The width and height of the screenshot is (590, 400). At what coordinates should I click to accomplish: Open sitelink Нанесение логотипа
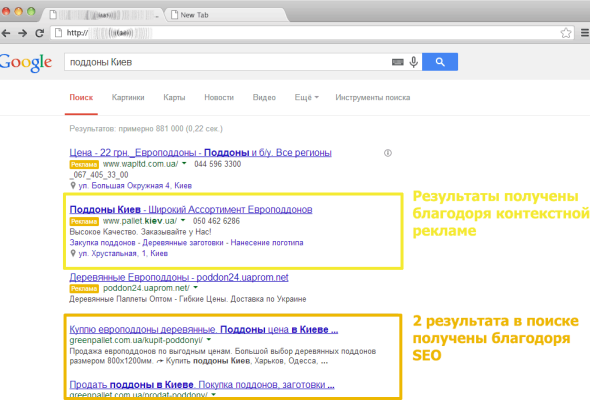(267, 243)
